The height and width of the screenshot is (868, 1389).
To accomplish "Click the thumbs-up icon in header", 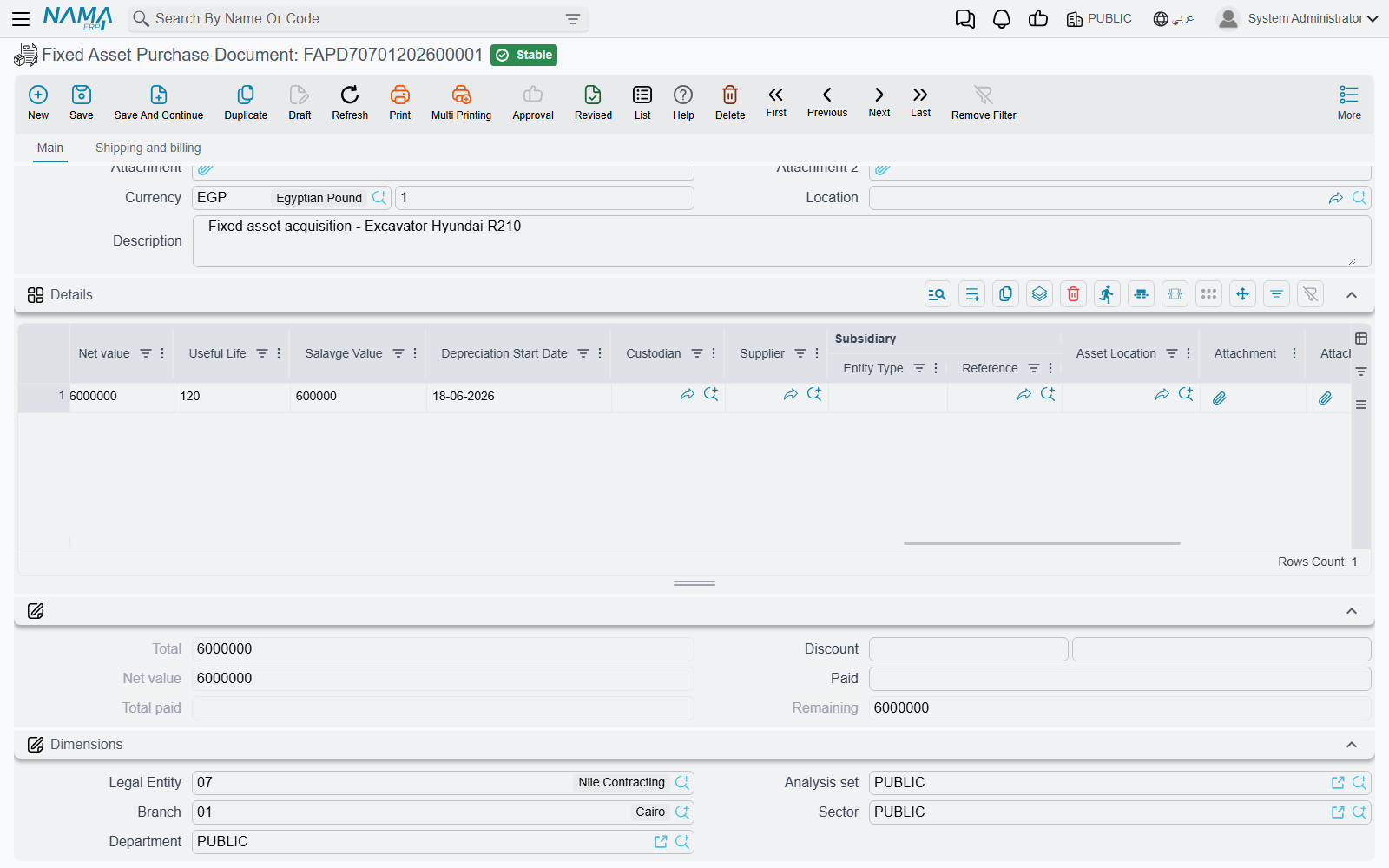I will coord(1038,18).
